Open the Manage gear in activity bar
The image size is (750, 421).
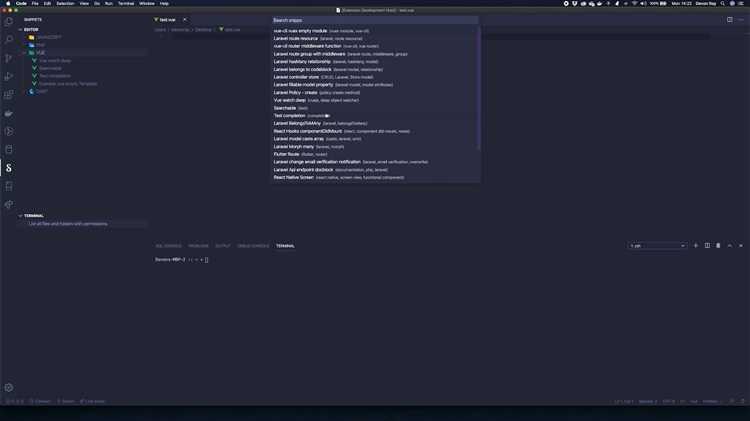[9, 388]
